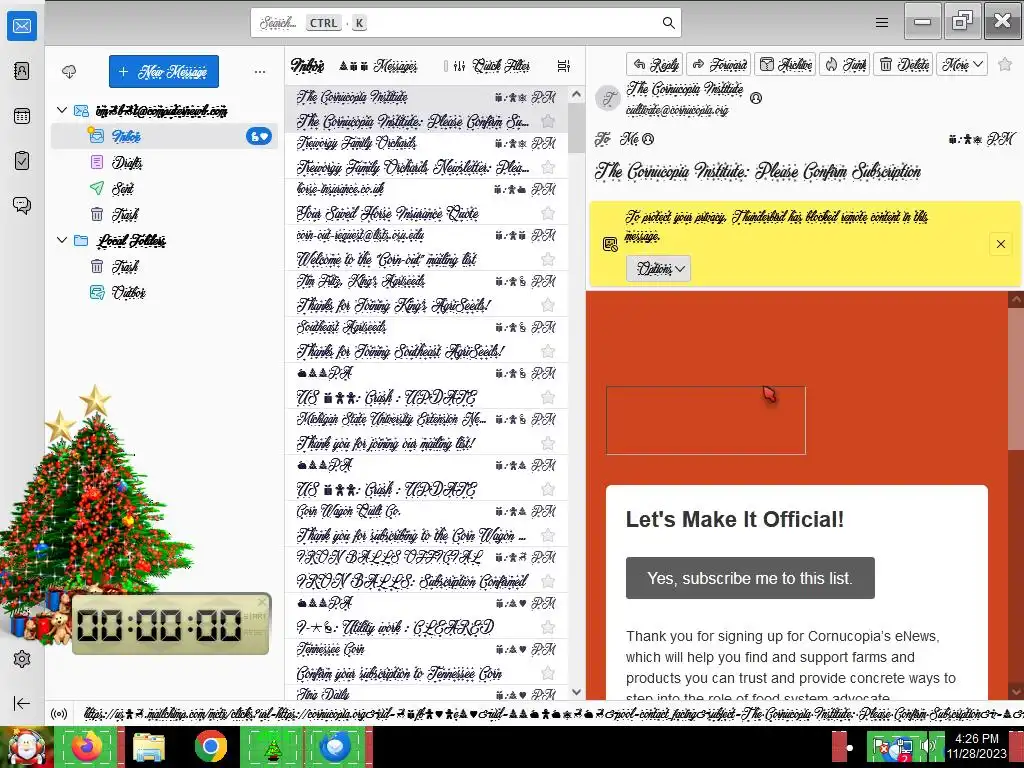Toggle the Quick Filter bar
Viewport: 1024px width, 768px height.
pyautogui.click(x=492, y=66)
